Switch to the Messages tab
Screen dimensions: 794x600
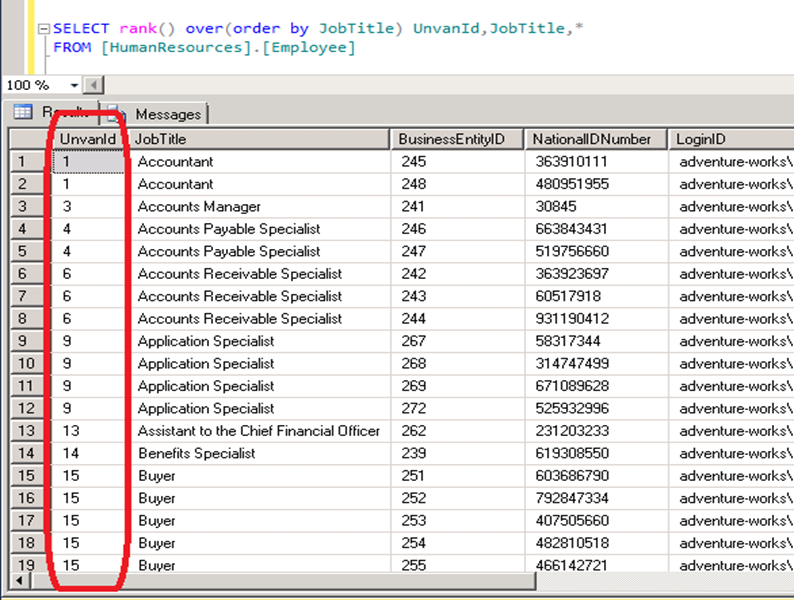tap(168, 114)
